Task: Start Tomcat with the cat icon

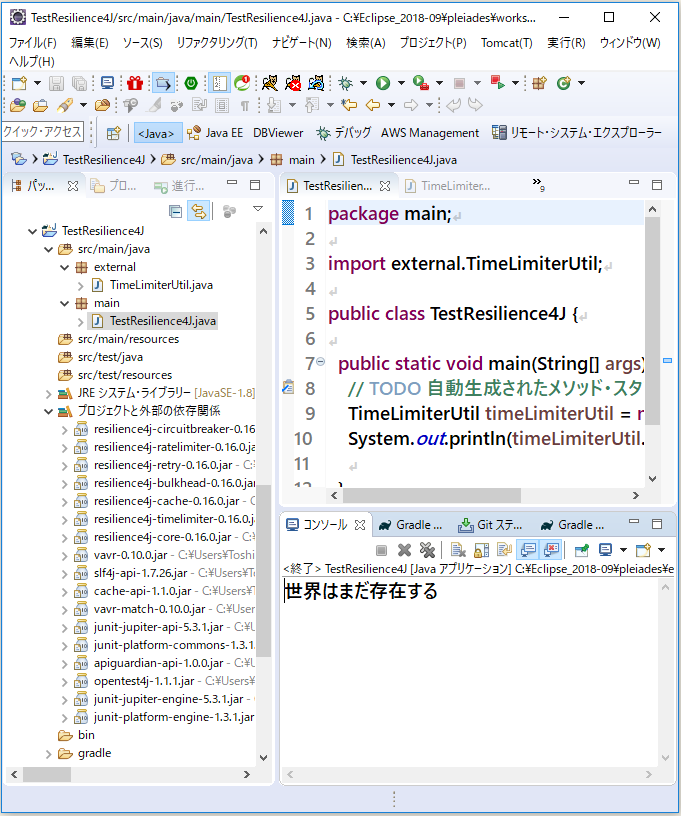Action: pyautogui.click(x=269, y=83)
